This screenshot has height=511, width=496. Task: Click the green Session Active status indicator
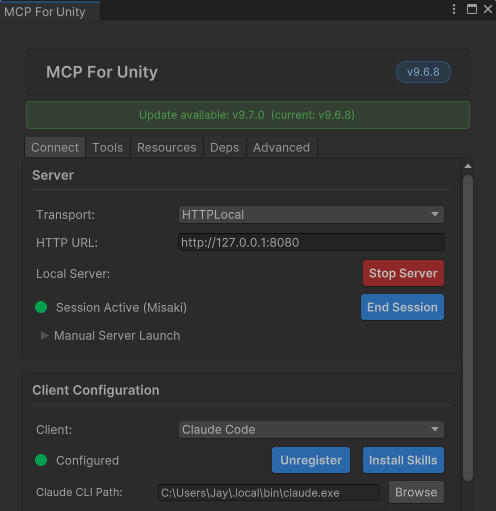pyautogui.click(x=41, y=307)
